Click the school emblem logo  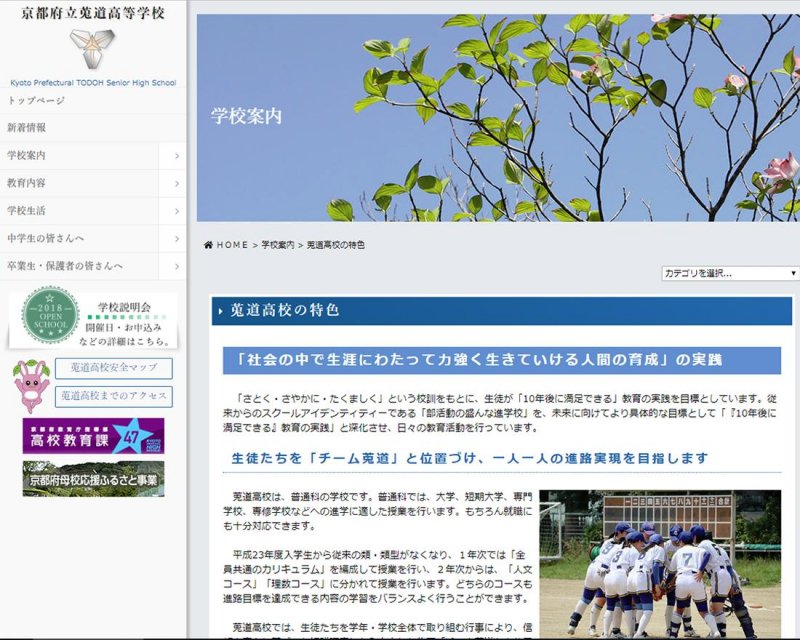pyautogui.click(x=92, y=47)
